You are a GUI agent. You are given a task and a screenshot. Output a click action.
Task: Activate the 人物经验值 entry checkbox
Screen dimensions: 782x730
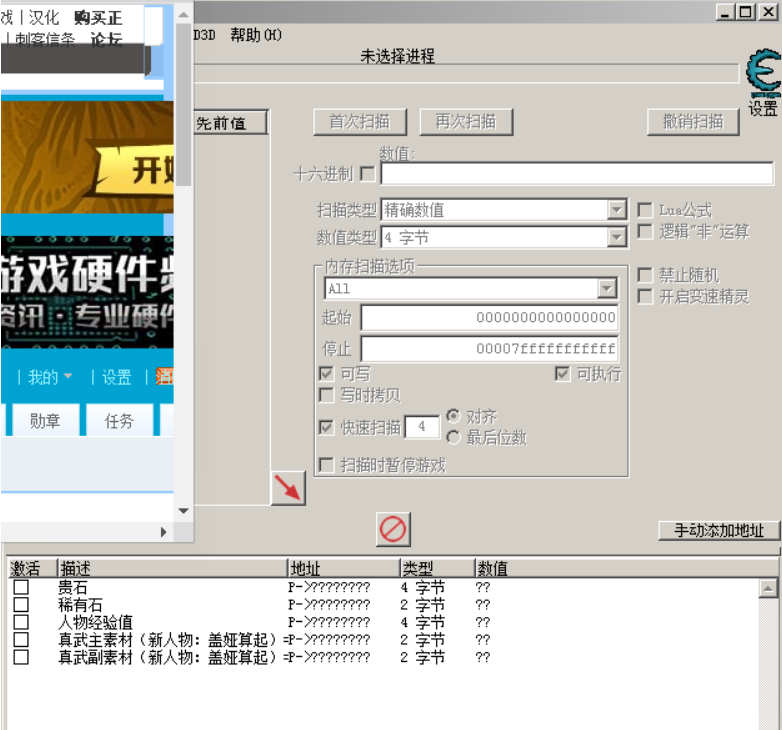pyautogui.click(x=21, y=622)
